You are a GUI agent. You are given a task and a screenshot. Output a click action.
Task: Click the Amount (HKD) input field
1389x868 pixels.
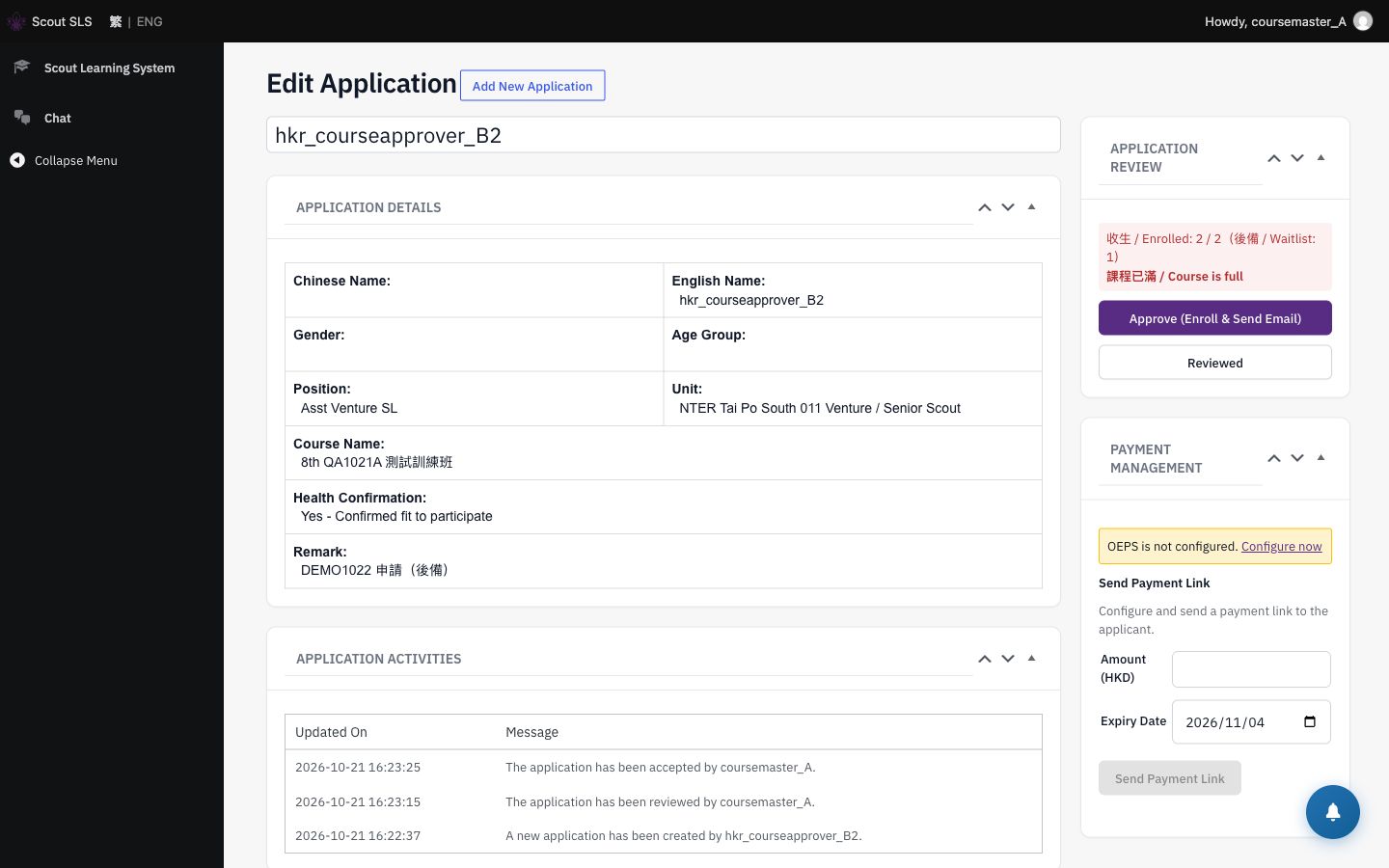tap(1251, 669)
